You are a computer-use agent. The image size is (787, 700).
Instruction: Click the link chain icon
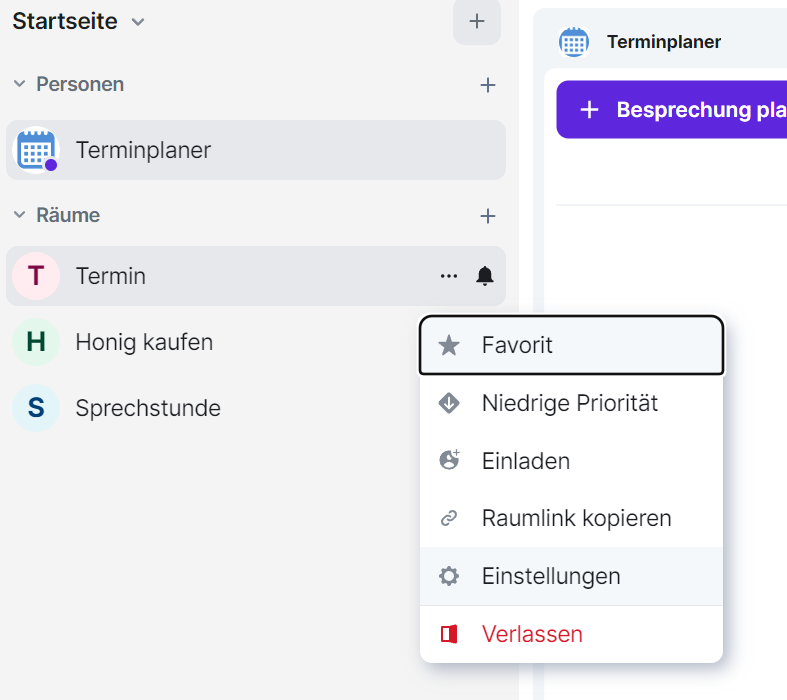449,518
